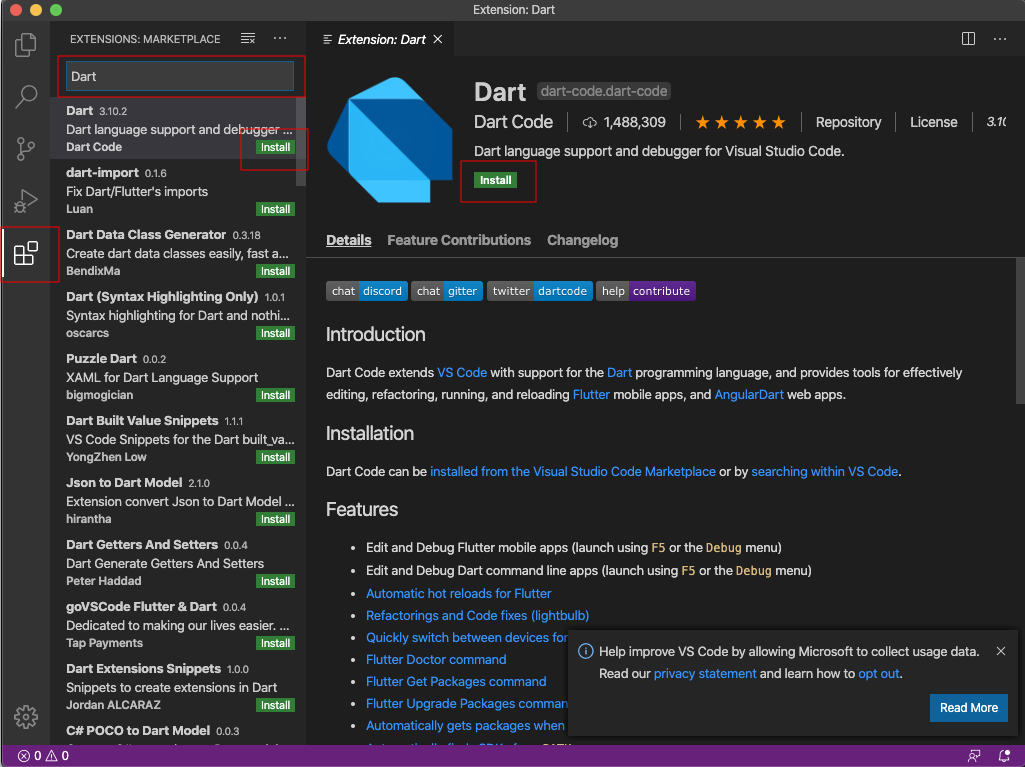Open the AngularDart link
Image resolution: width=1025 pixels, height=767 pixels.
749,395
